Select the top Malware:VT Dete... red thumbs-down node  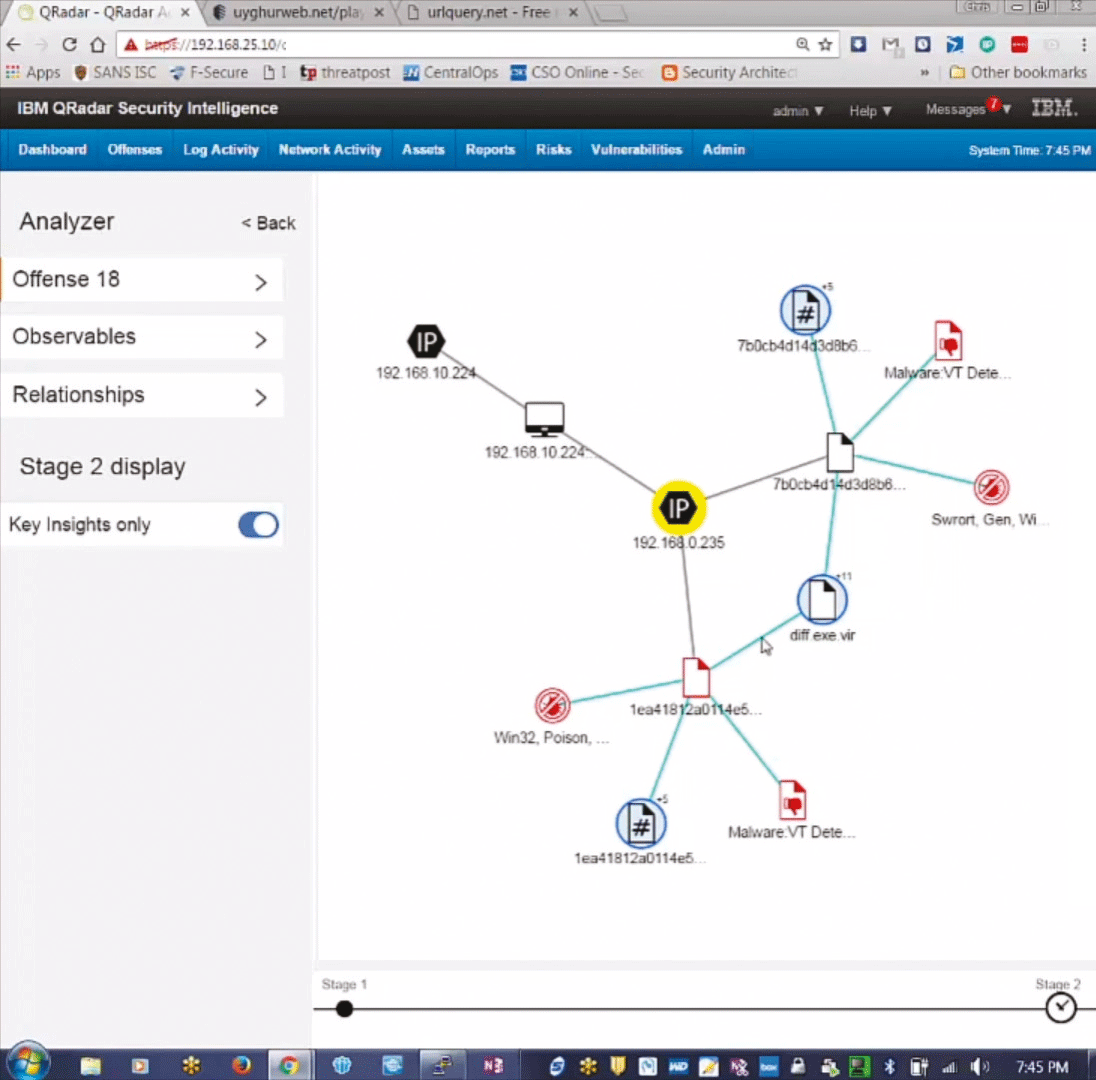pyautogui.click(x=949, y=340)
